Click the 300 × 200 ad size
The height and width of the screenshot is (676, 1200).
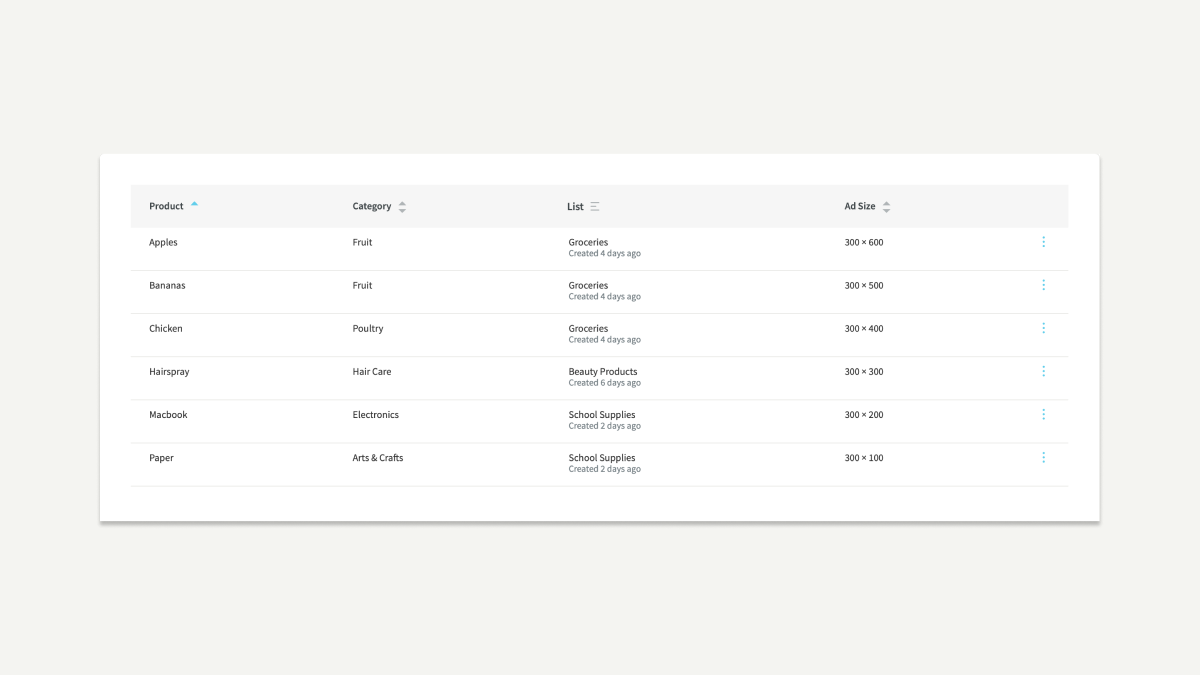(864, 414)
